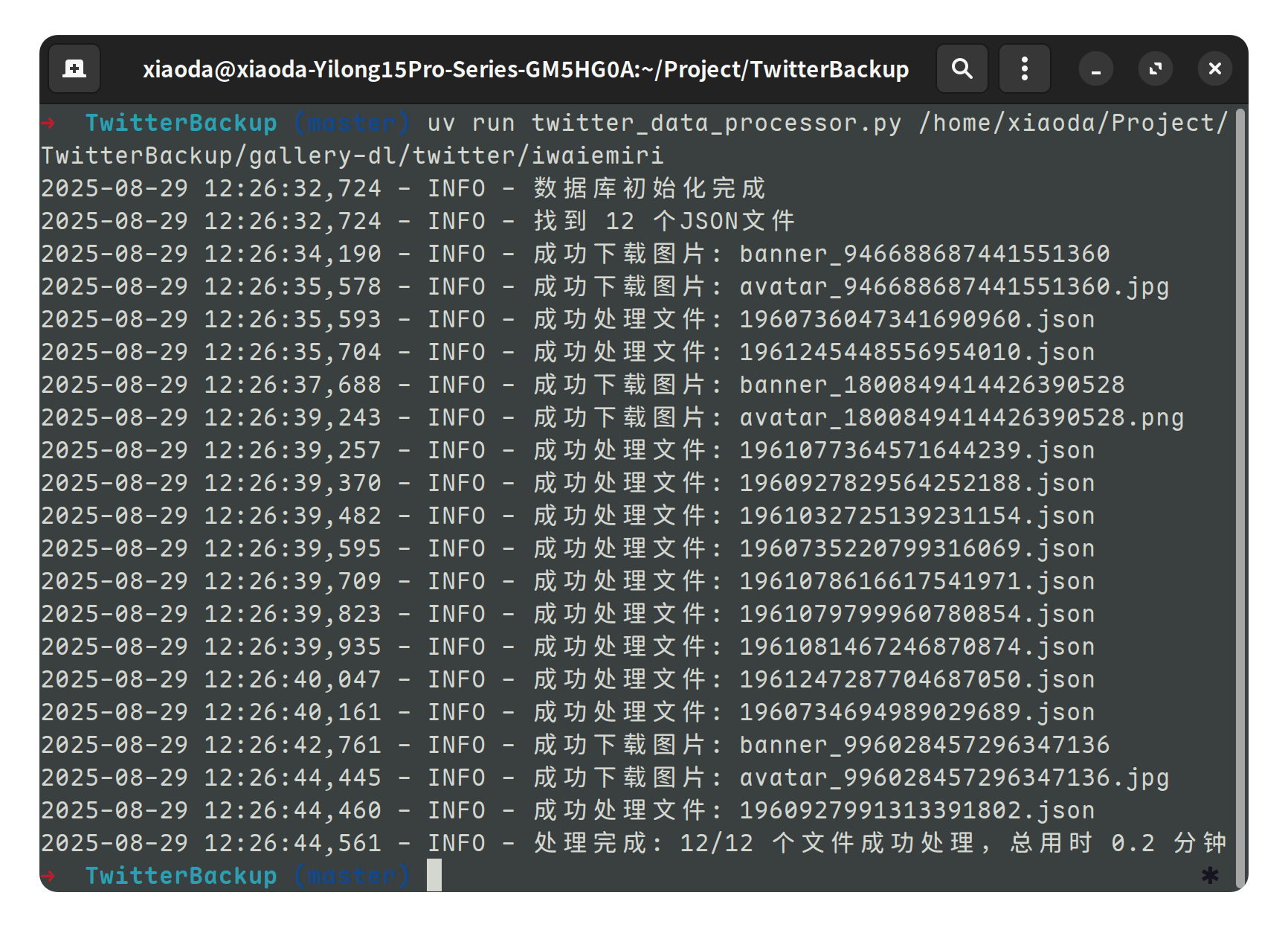Click filename '1960927991313391802.json'
Viewport: 1288px width, 936px height.
[x=917, y=810]
